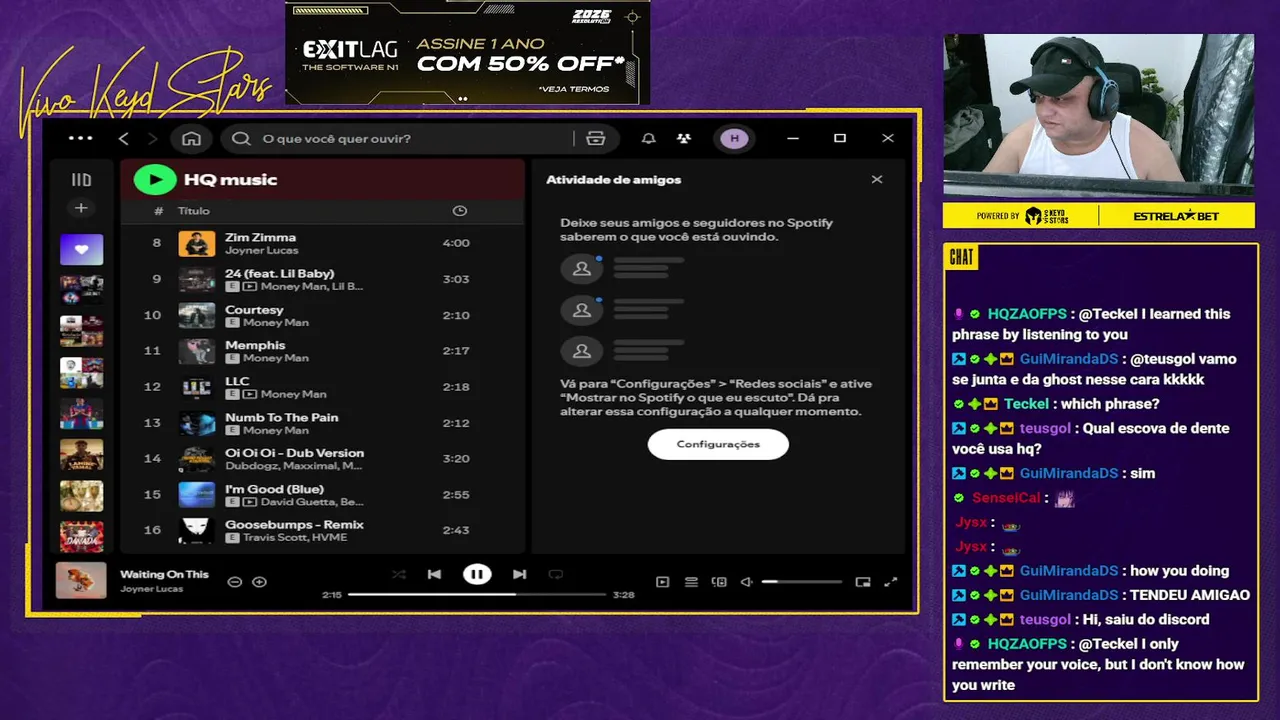The height and width of the screenshot is (720, 1280).
Task: Create a playlist with the plus icon
Action: (81, 208)
